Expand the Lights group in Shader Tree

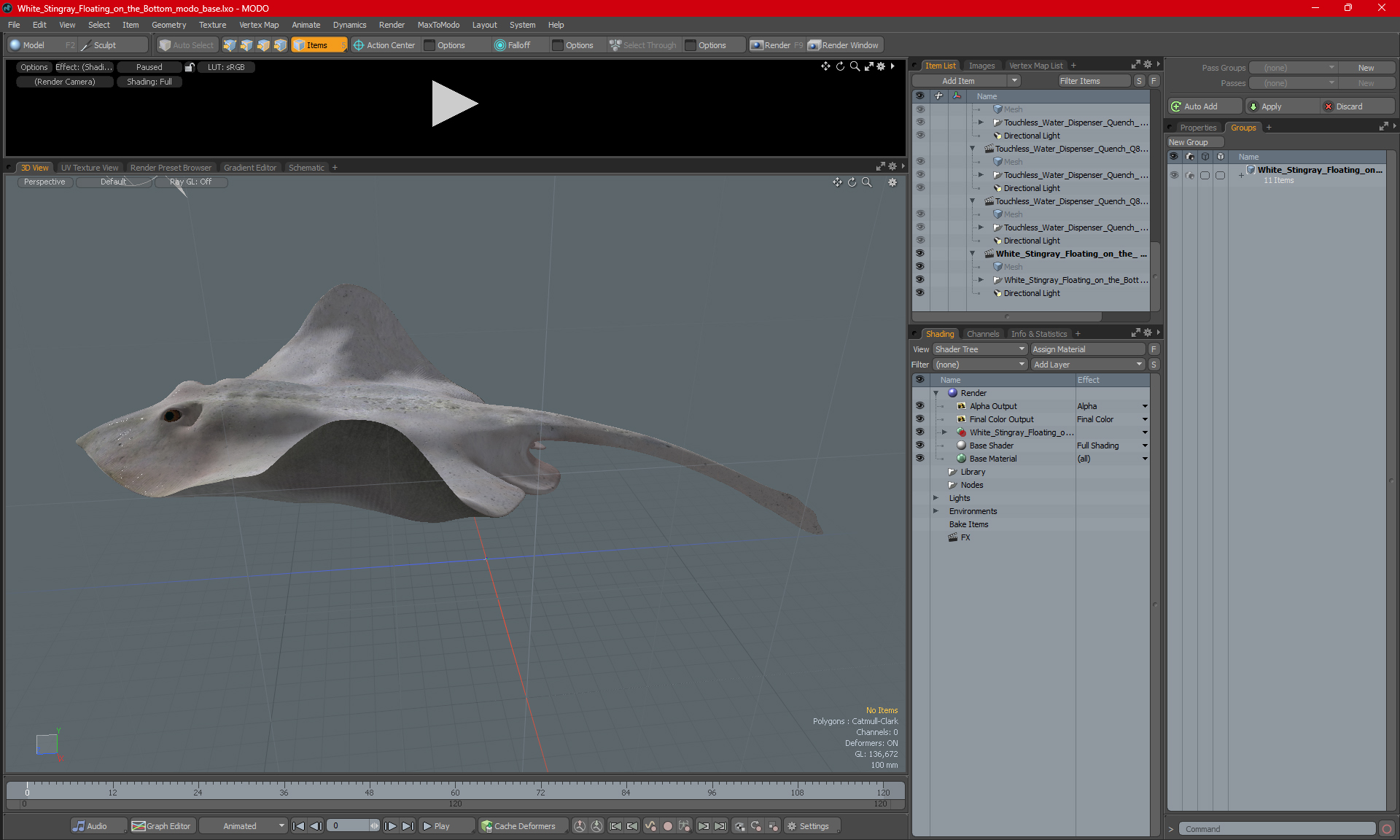(x=936, y=498)
